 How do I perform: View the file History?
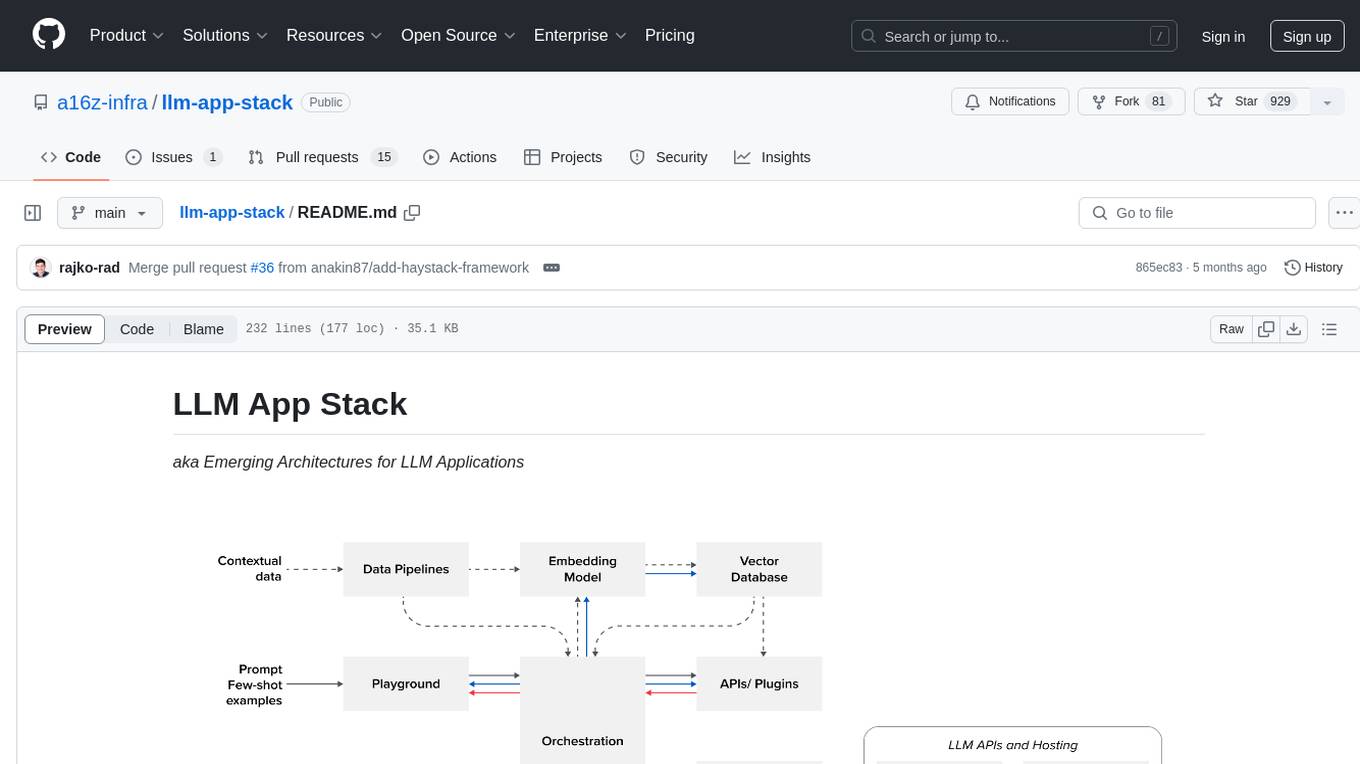click(1313, 268)
